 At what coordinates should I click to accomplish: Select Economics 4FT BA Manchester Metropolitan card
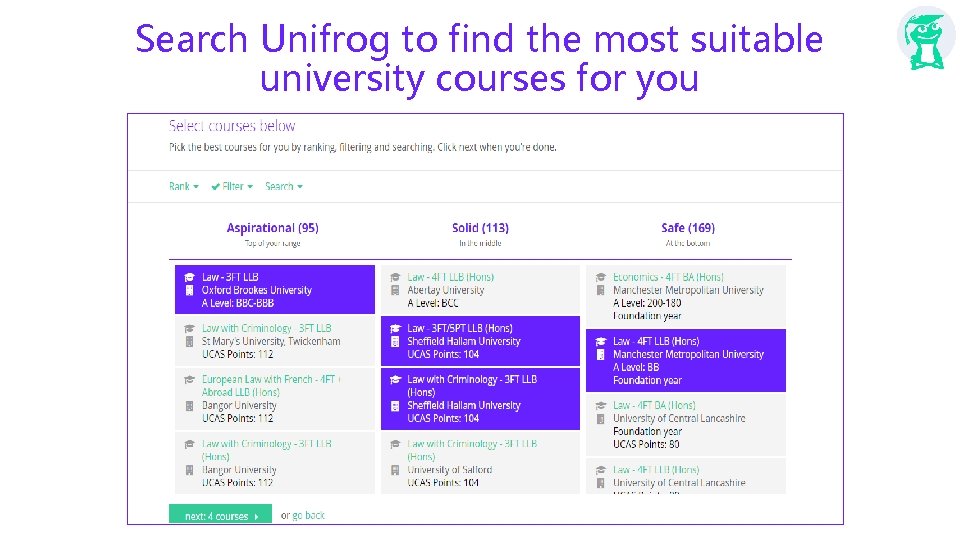pyautogui.click(x=686, y=296)
